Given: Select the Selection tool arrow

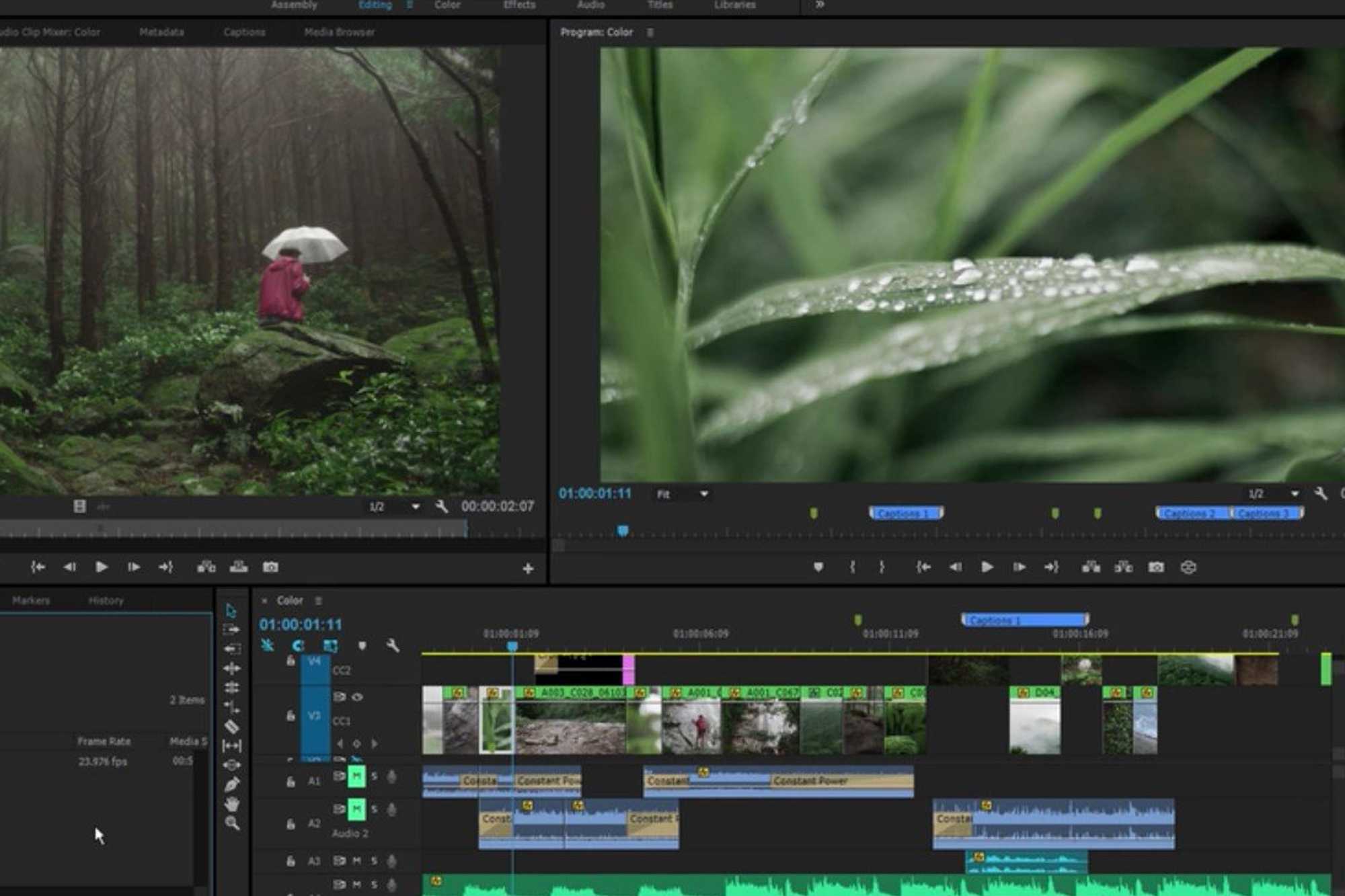Looking at the screenshot, I should 231,610.
